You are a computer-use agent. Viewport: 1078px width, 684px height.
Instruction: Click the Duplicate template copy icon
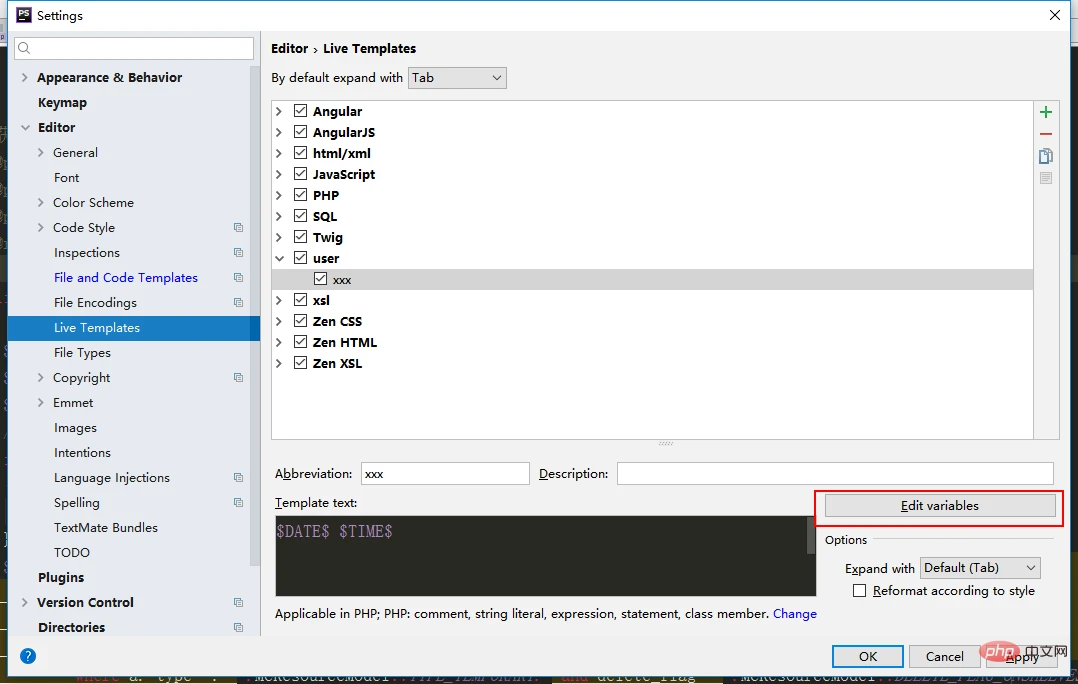coord(1046,156)
